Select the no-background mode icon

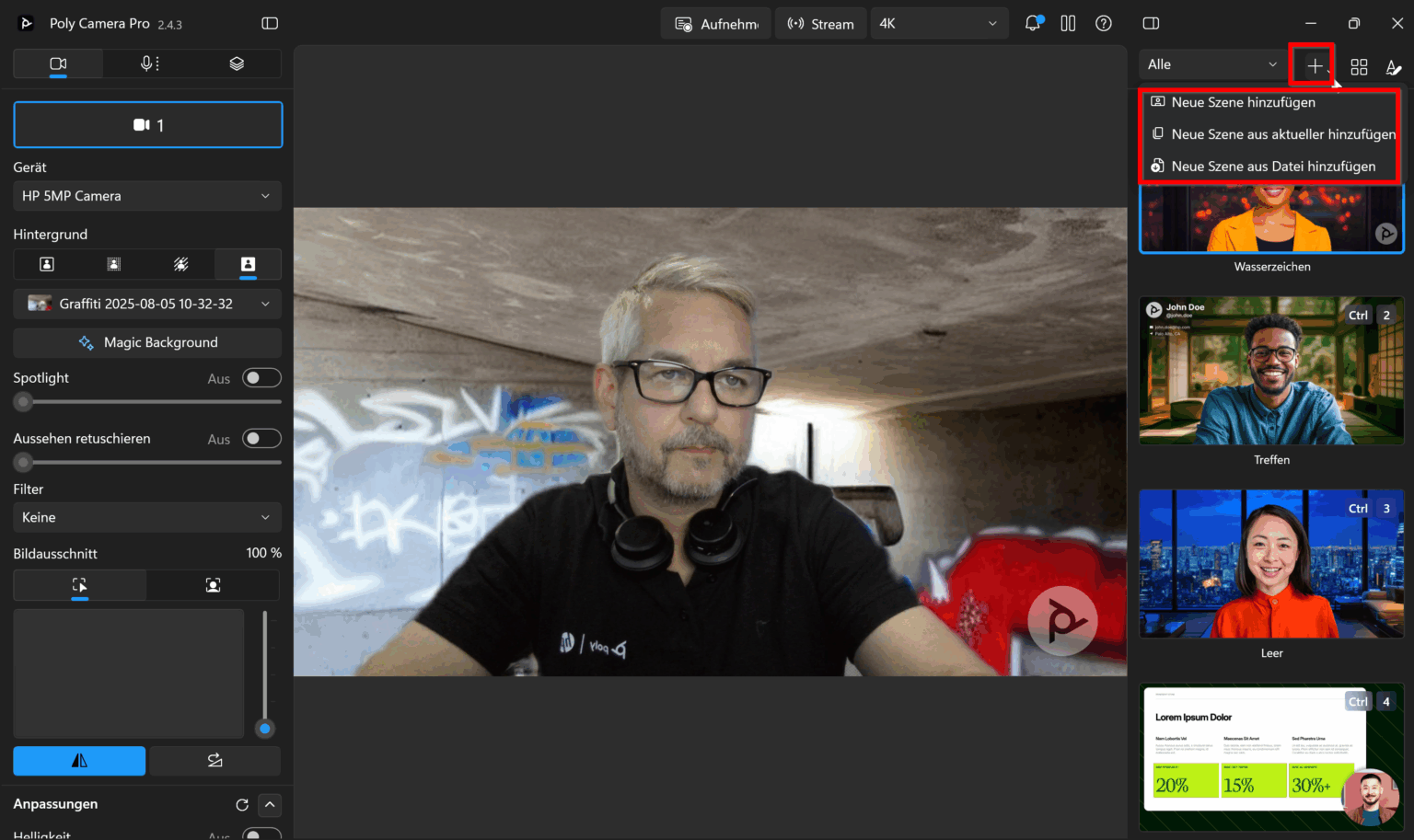tap(47, 264)
